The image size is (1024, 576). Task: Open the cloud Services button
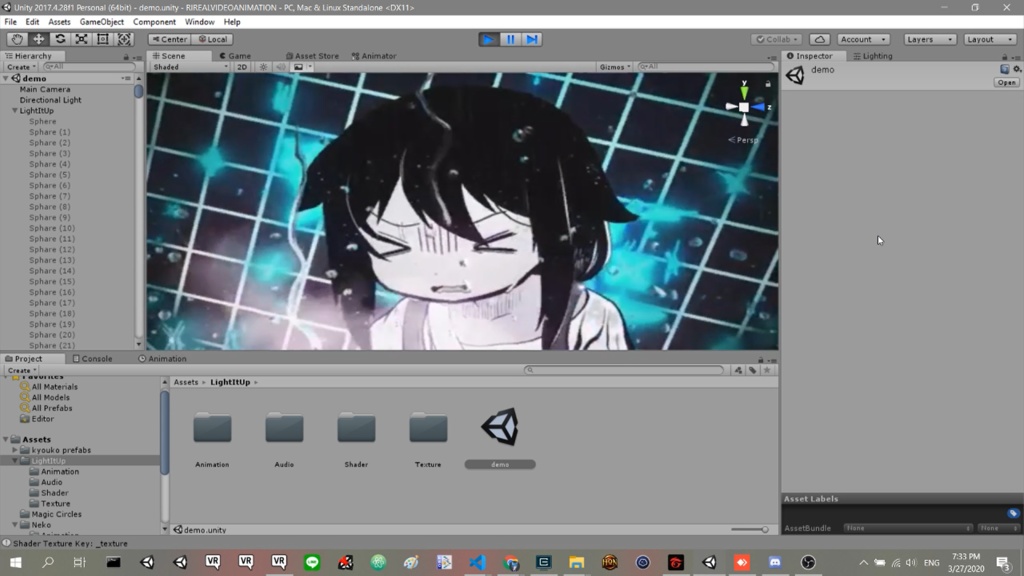coord(820,39)
